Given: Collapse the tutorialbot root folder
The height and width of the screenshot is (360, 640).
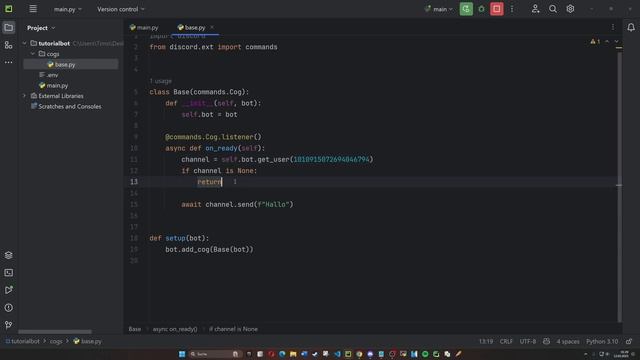Looking at the screenshot, I should tap(24, 43).
